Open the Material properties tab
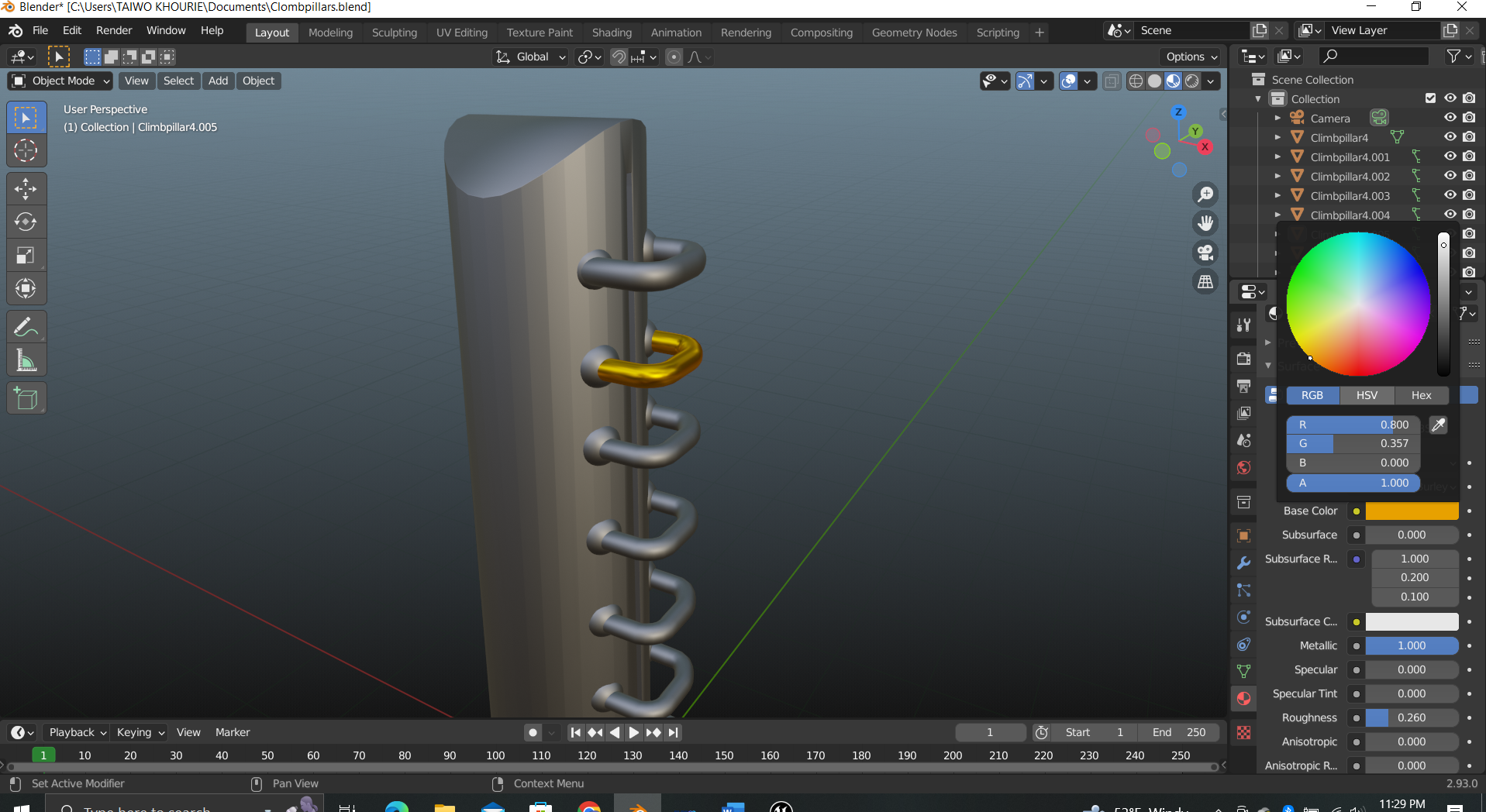Screen dimensions: 1486x812 pyautogui.click(x=1244, y=698)
